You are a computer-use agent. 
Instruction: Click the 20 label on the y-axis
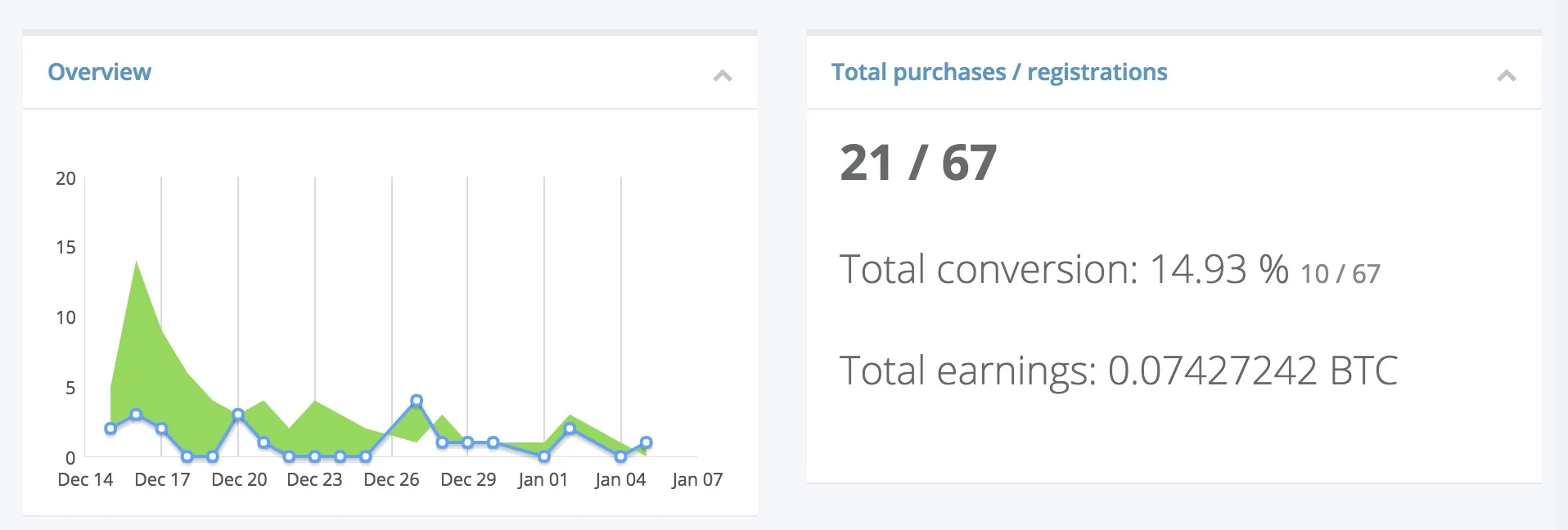[65, 178]
